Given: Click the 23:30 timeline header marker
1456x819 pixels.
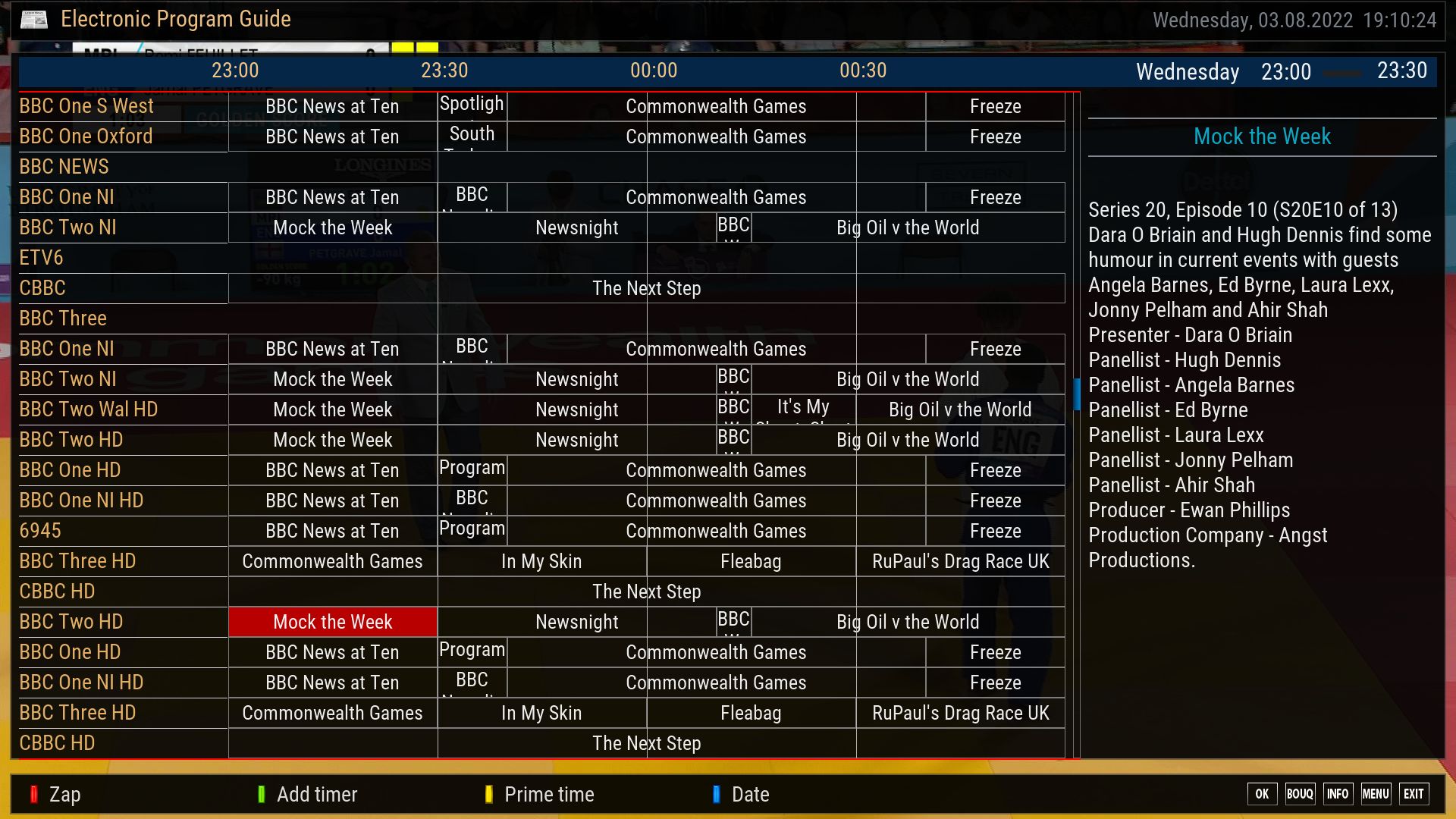Looking at the screenshot, I should click(444, 71).
